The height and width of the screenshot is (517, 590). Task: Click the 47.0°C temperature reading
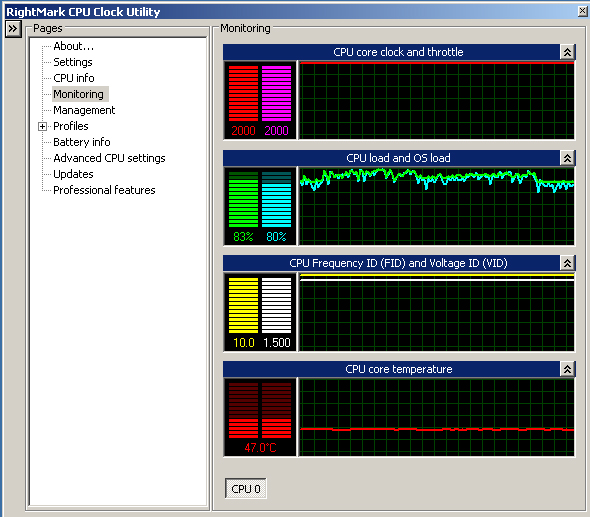[x=260, y=448]
